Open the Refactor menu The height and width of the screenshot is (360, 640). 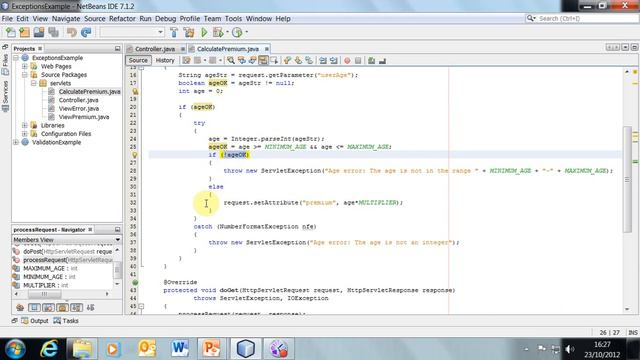[x=122, y=19]
